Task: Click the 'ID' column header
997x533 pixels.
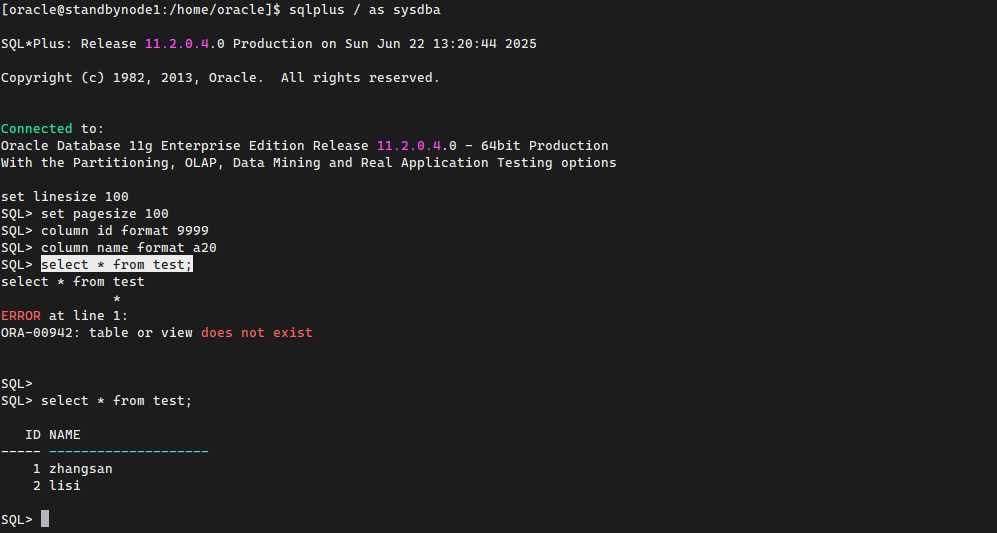Action: [x=33, y=435]
